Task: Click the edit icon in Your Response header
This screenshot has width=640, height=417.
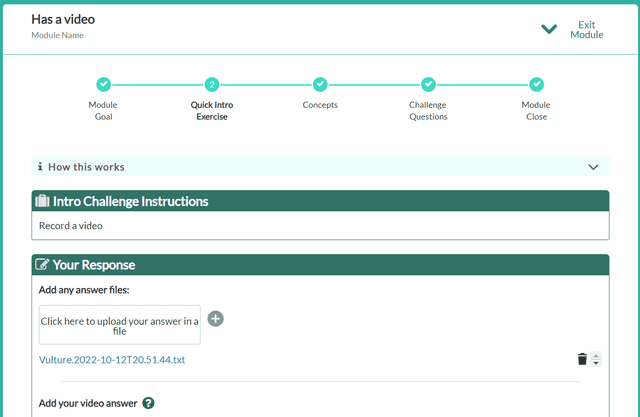Action: click(42, 265)
